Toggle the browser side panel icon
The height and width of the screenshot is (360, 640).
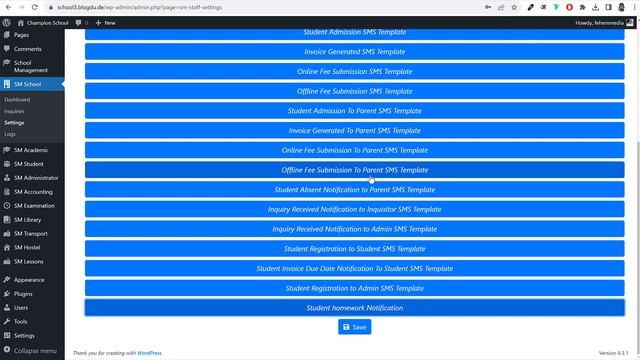click(x=608, y=7)
